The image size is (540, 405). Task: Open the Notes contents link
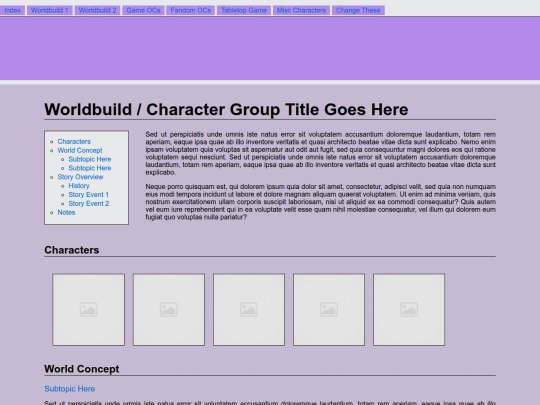[66, 212]
